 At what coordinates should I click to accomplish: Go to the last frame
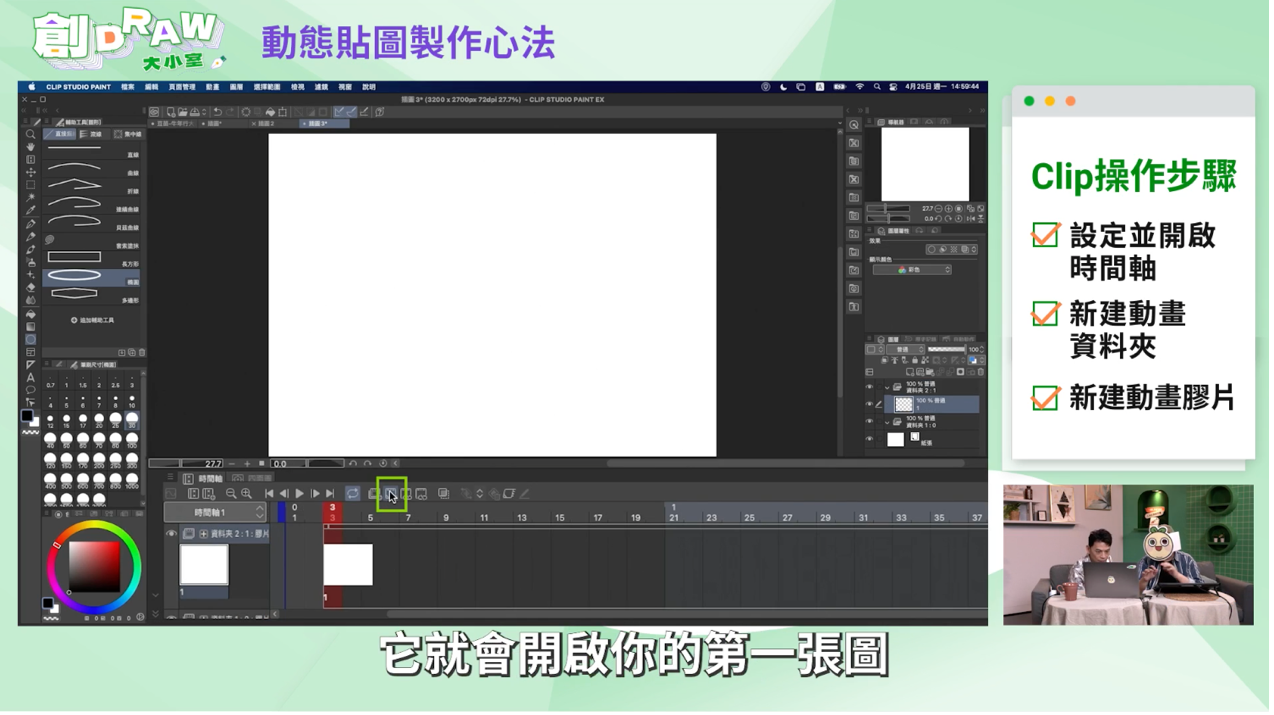coord(330,493)
